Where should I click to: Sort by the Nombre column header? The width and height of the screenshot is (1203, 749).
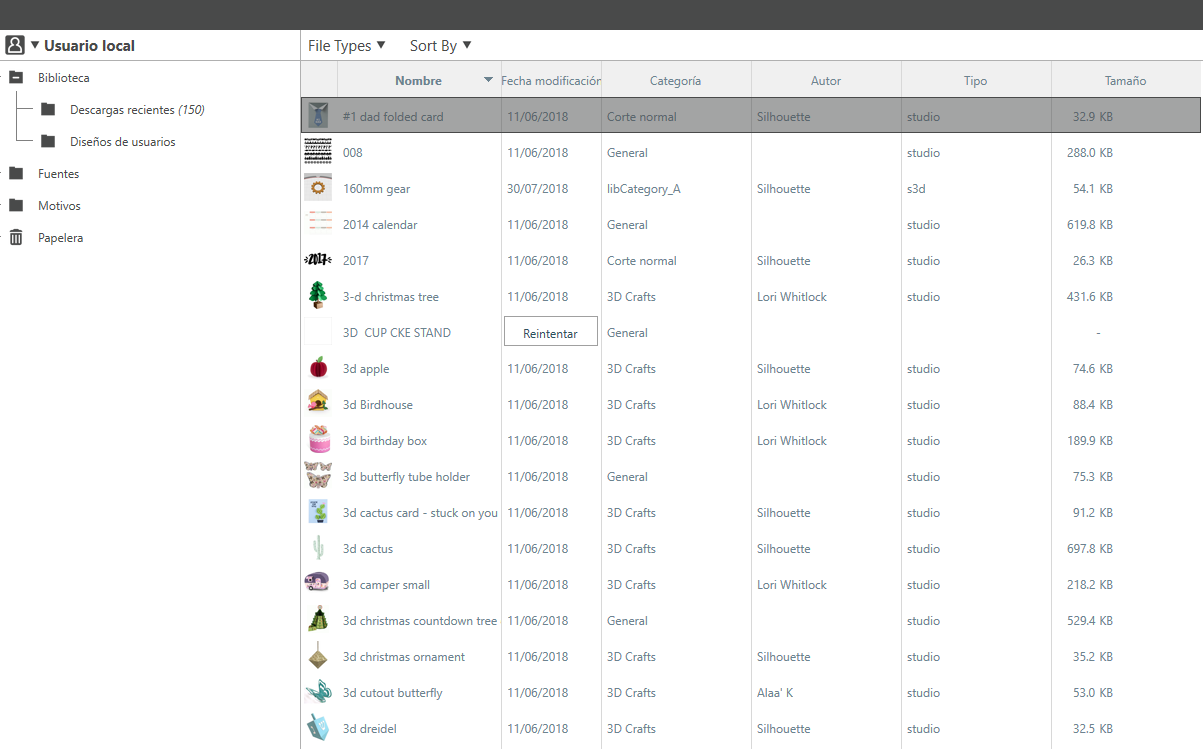(x=419, y=81)
